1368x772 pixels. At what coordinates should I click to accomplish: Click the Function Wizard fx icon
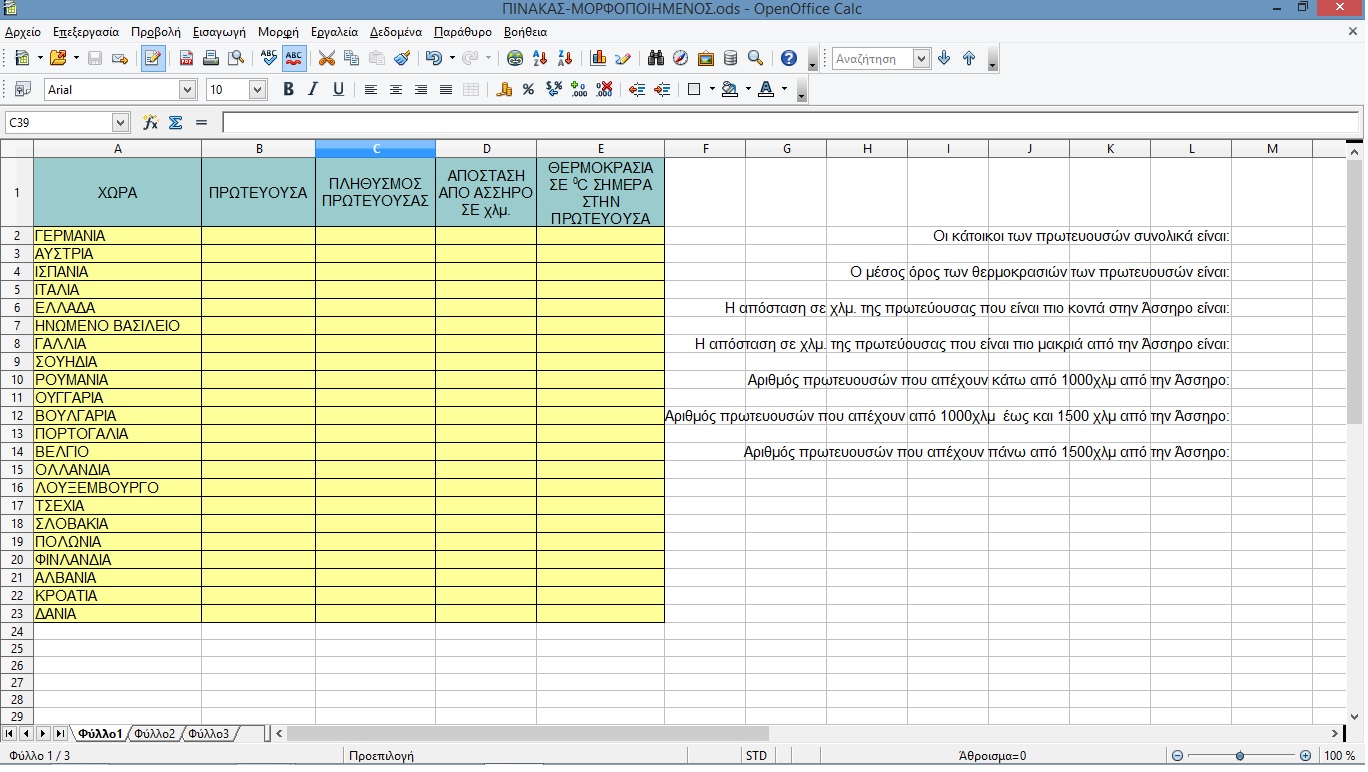click(151, 122)
